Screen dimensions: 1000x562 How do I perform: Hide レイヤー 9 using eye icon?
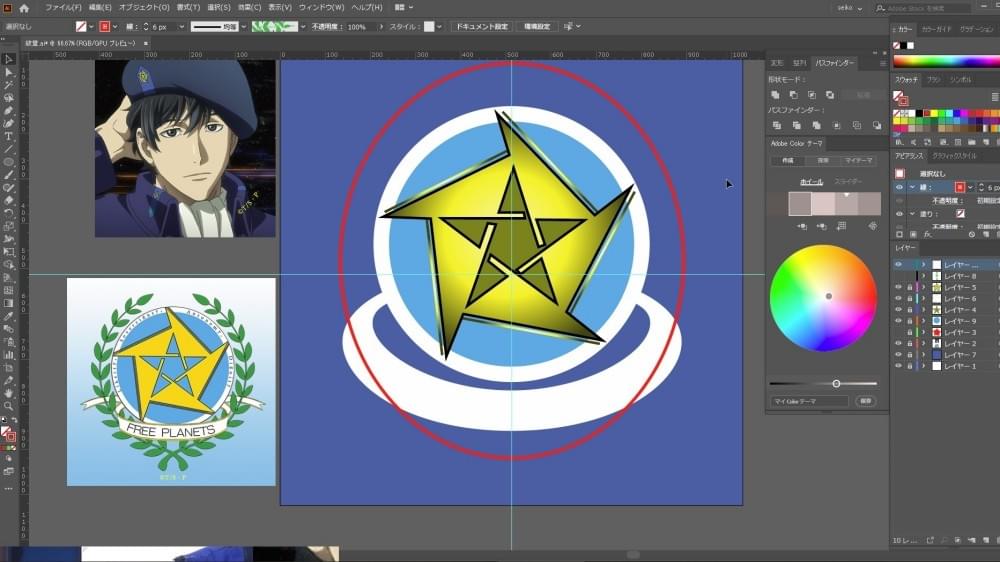(x=899, y=321)
